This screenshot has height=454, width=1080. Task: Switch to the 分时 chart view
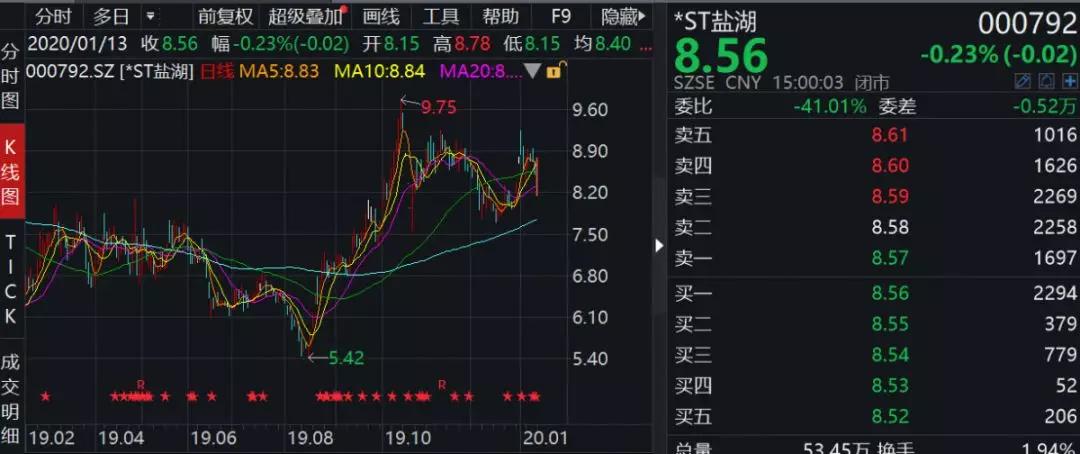click(54, 15)
